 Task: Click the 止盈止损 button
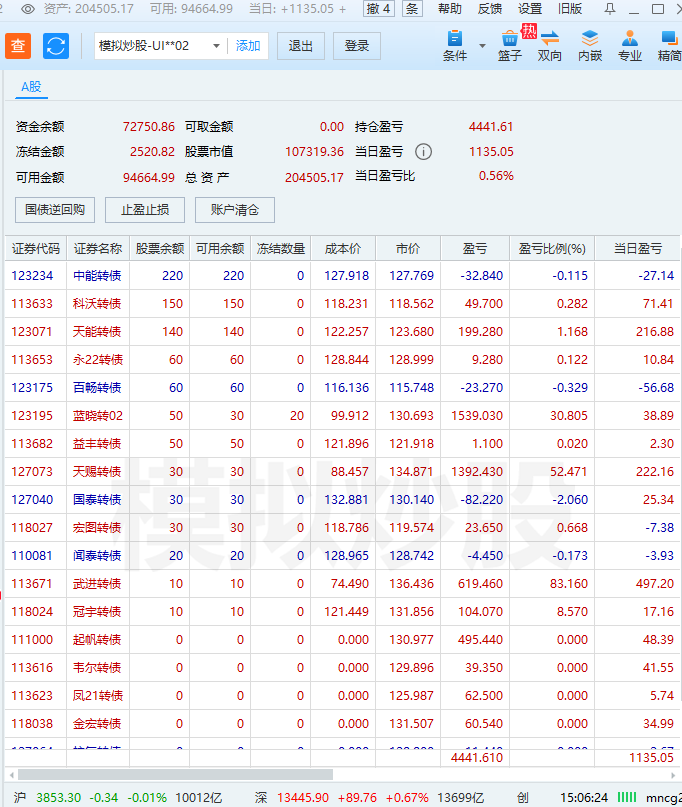(145, 210)
